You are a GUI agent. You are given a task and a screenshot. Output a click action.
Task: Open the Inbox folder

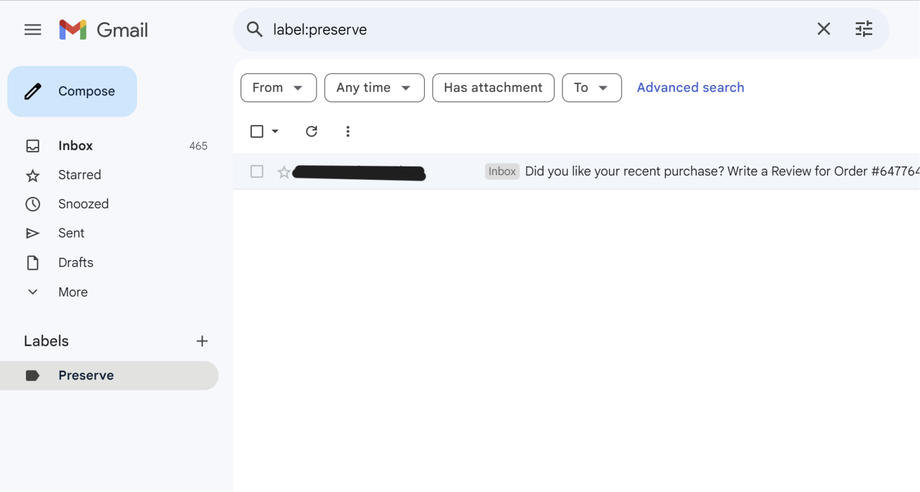[75, 146]
